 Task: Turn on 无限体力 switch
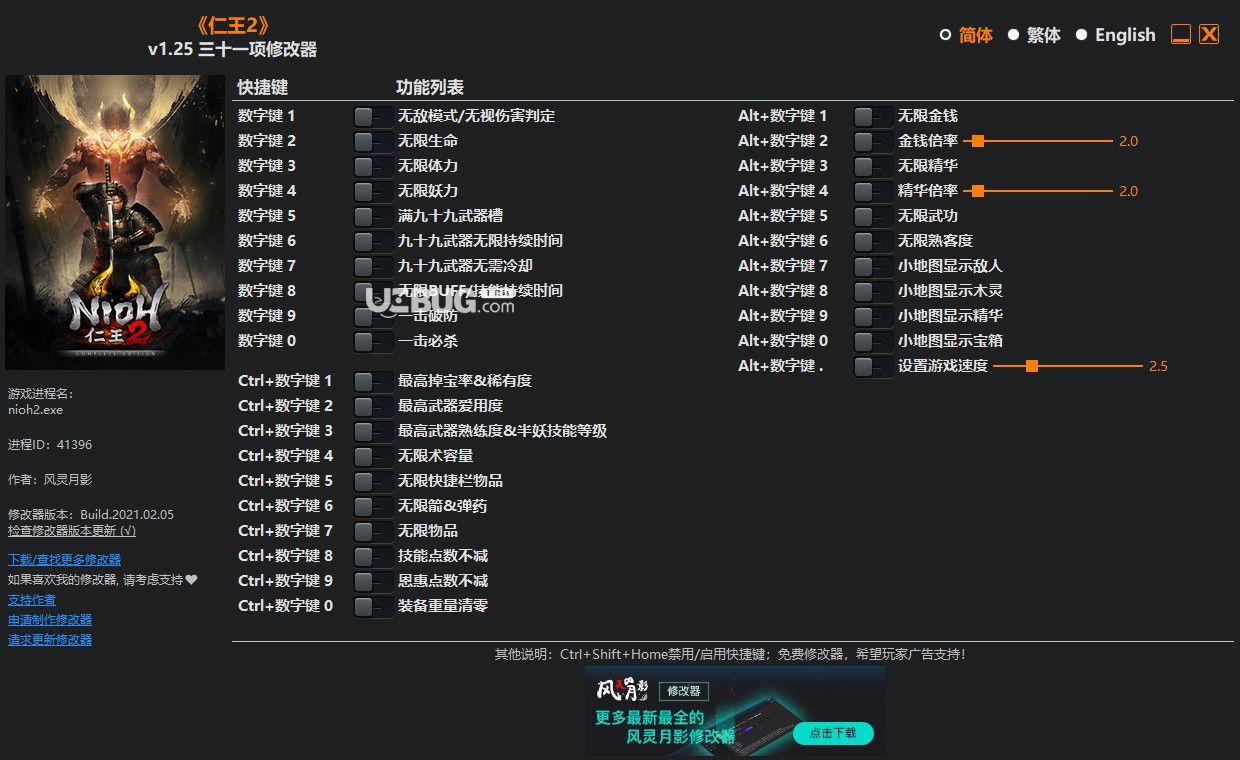point(373,166)
